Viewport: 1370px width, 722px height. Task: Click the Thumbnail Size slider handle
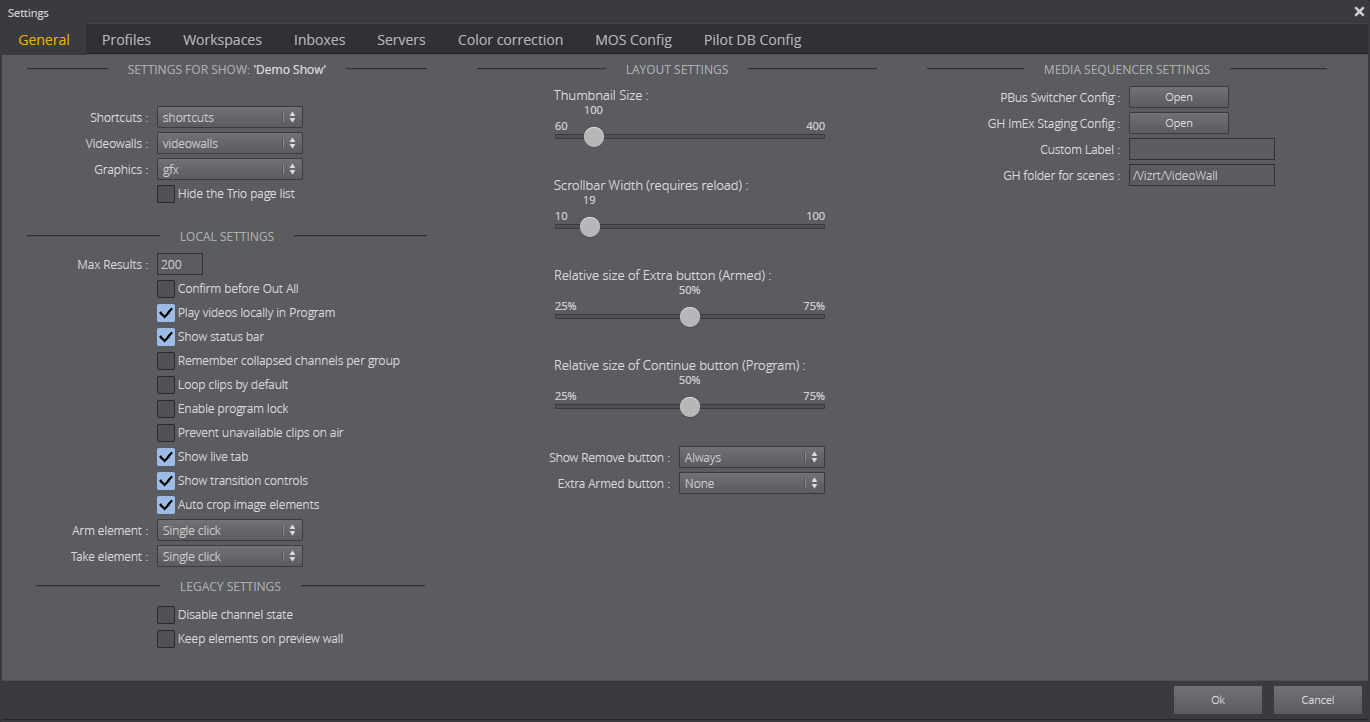point(594,137)
